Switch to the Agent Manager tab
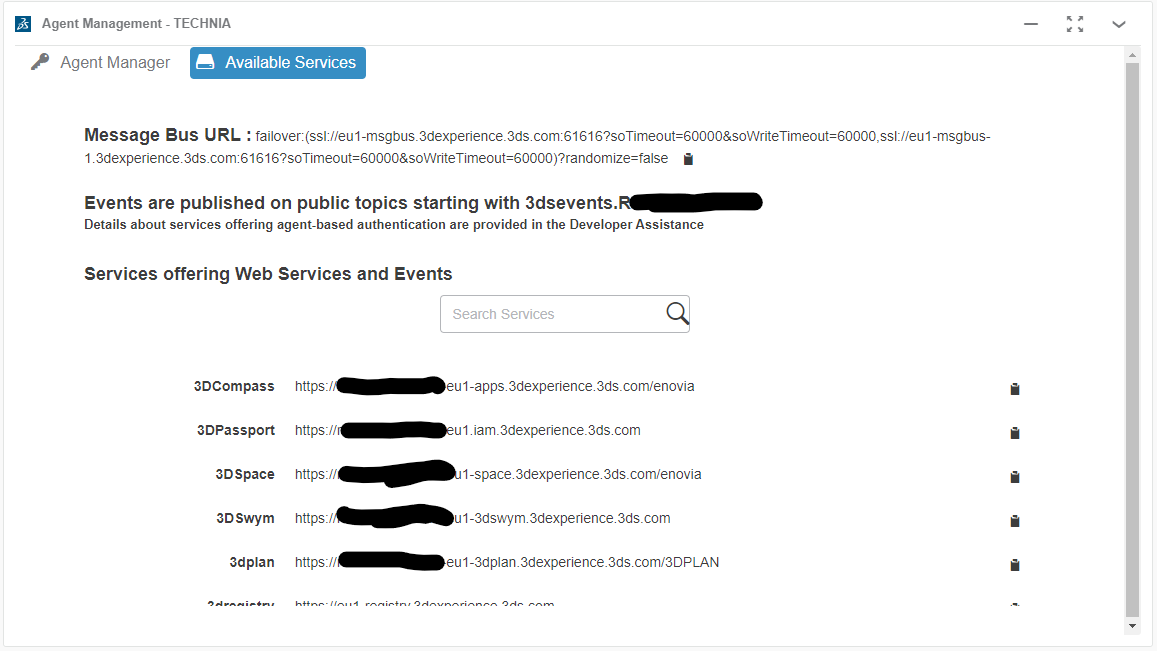 (x=114, y=62)
